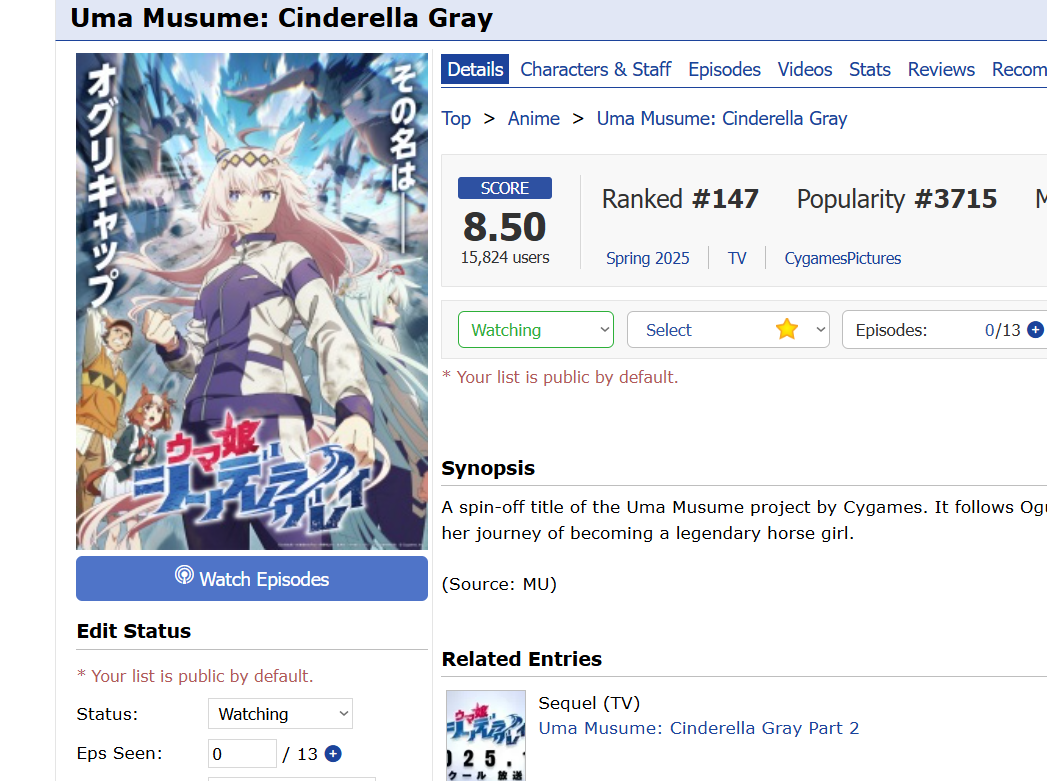The image size is (1047, 781).
Task: Open the Status dropdown under Edit Status
Action: pos(280,714)
